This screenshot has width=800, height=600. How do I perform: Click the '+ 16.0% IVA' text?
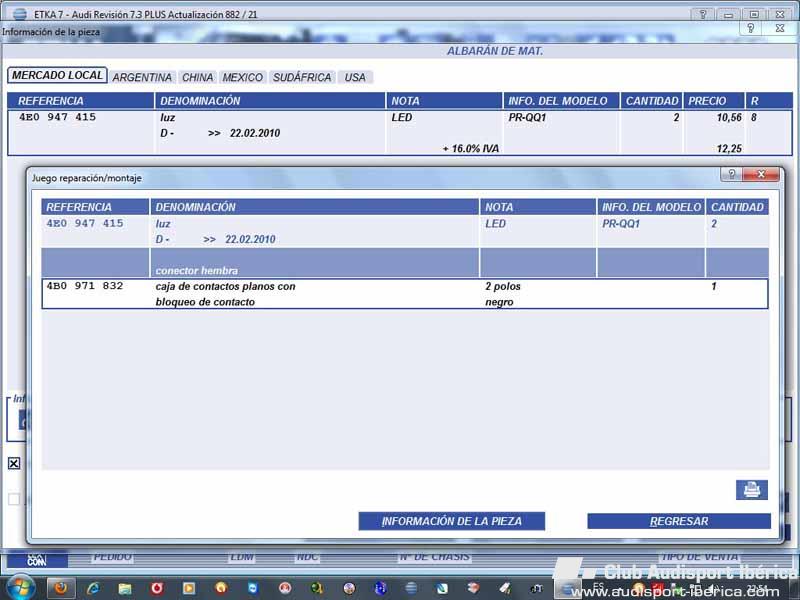click(470, 148)
